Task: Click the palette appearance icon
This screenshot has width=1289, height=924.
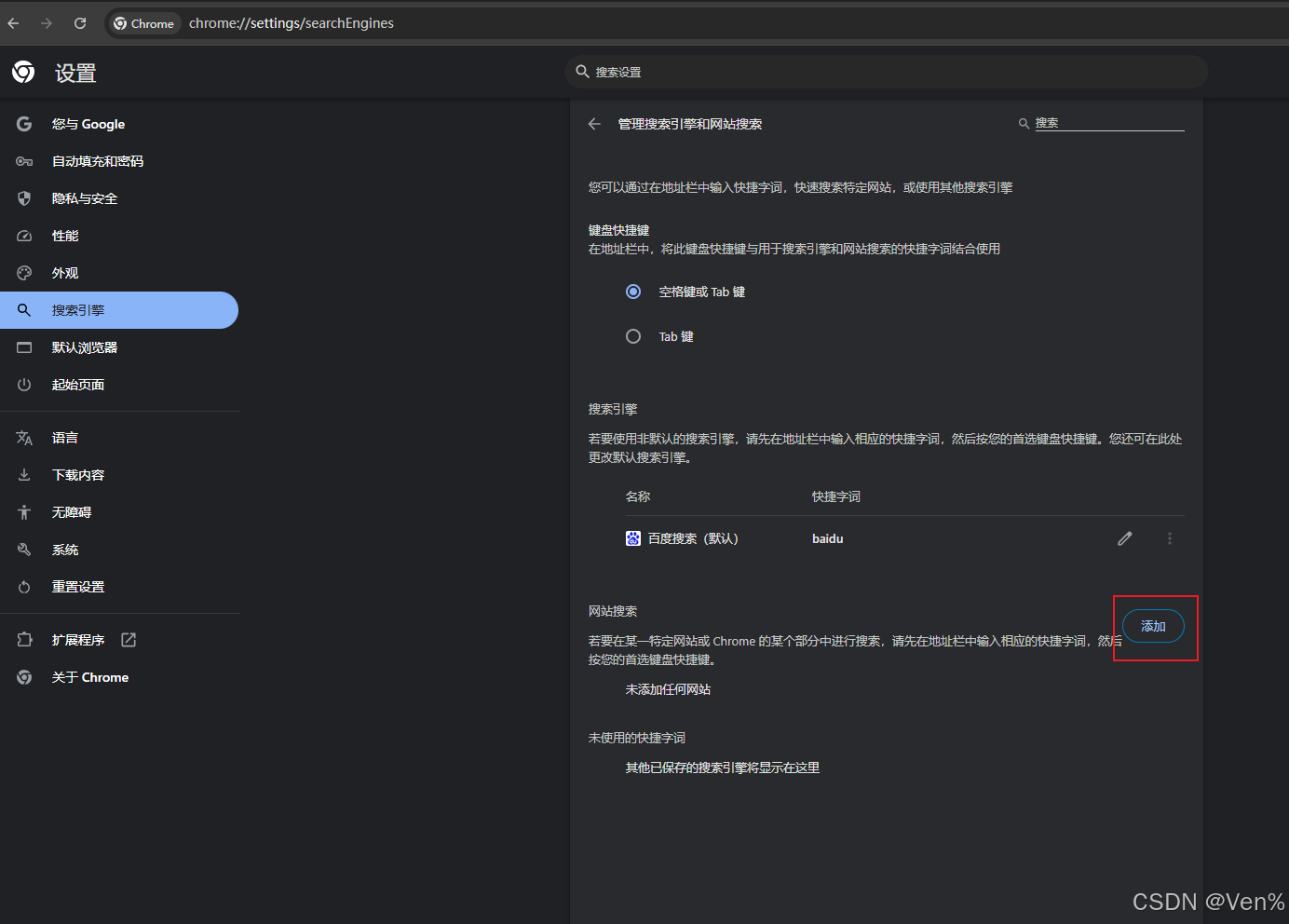Action: click(24, 273)
